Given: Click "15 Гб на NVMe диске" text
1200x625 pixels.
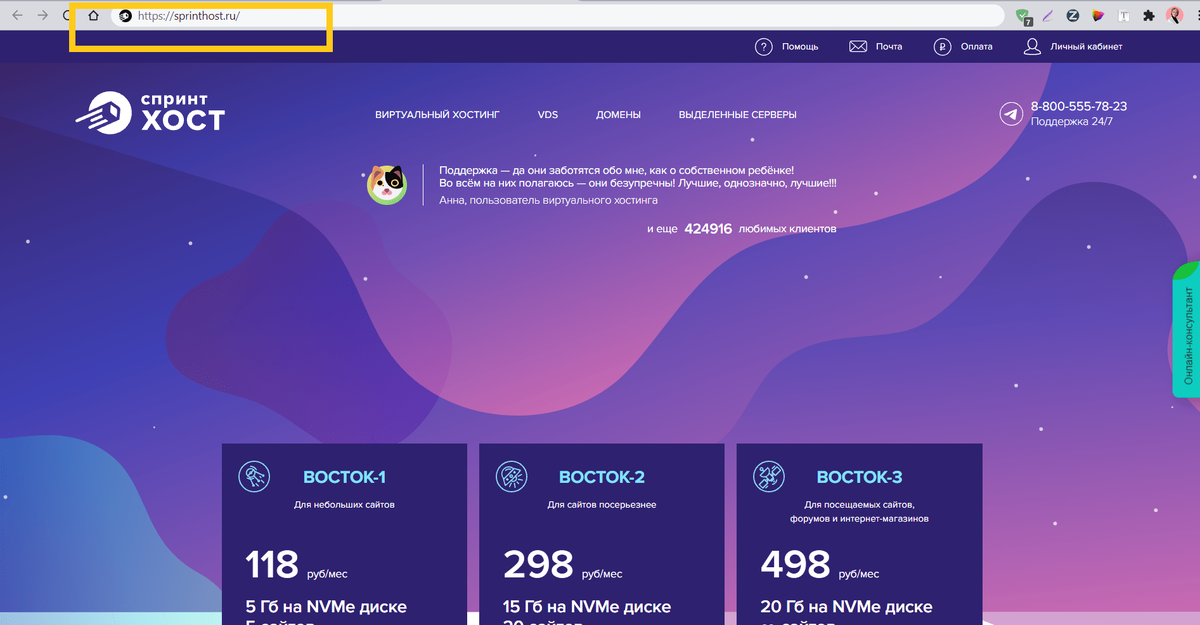Looking at the screenshot, I should tap(587, 607).
